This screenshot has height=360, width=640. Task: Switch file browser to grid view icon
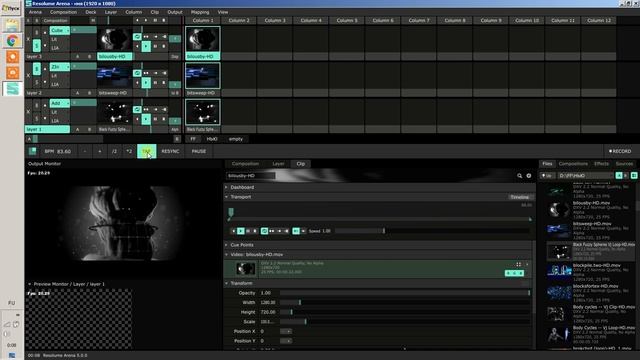coord(634,176)
